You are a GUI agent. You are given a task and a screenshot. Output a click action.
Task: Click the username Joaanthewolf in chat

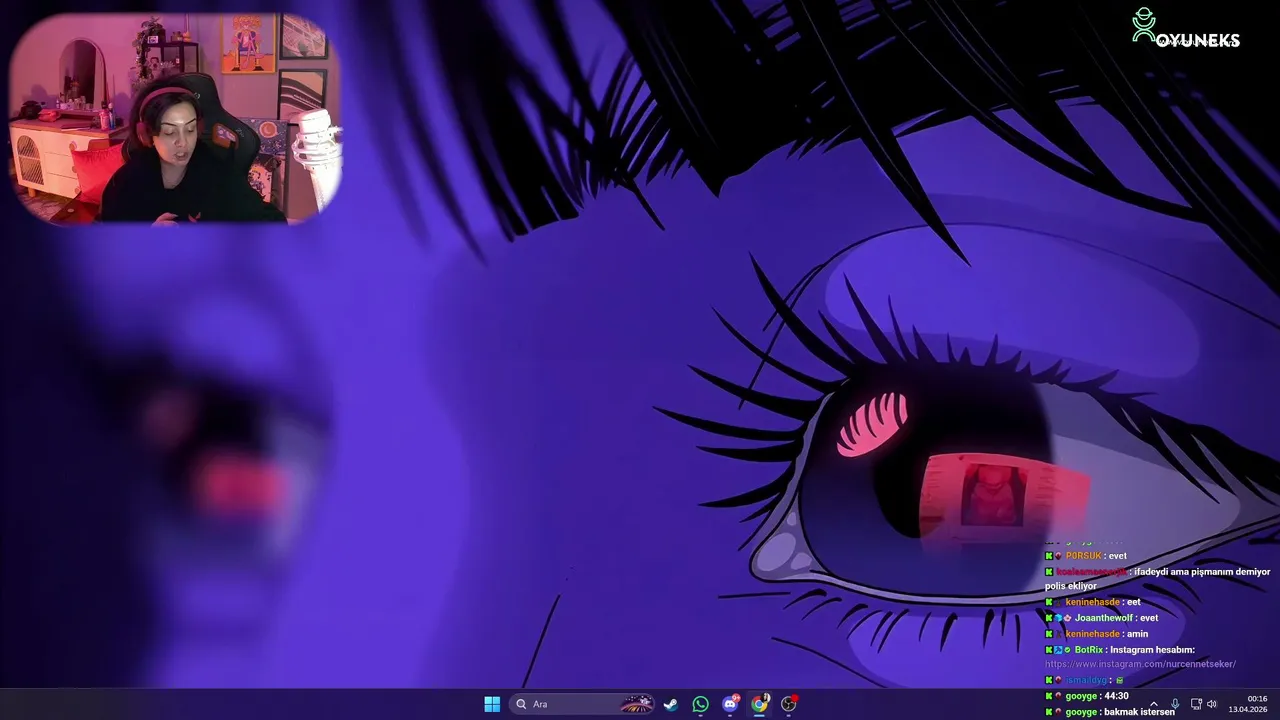click(x=1105, y=618)
